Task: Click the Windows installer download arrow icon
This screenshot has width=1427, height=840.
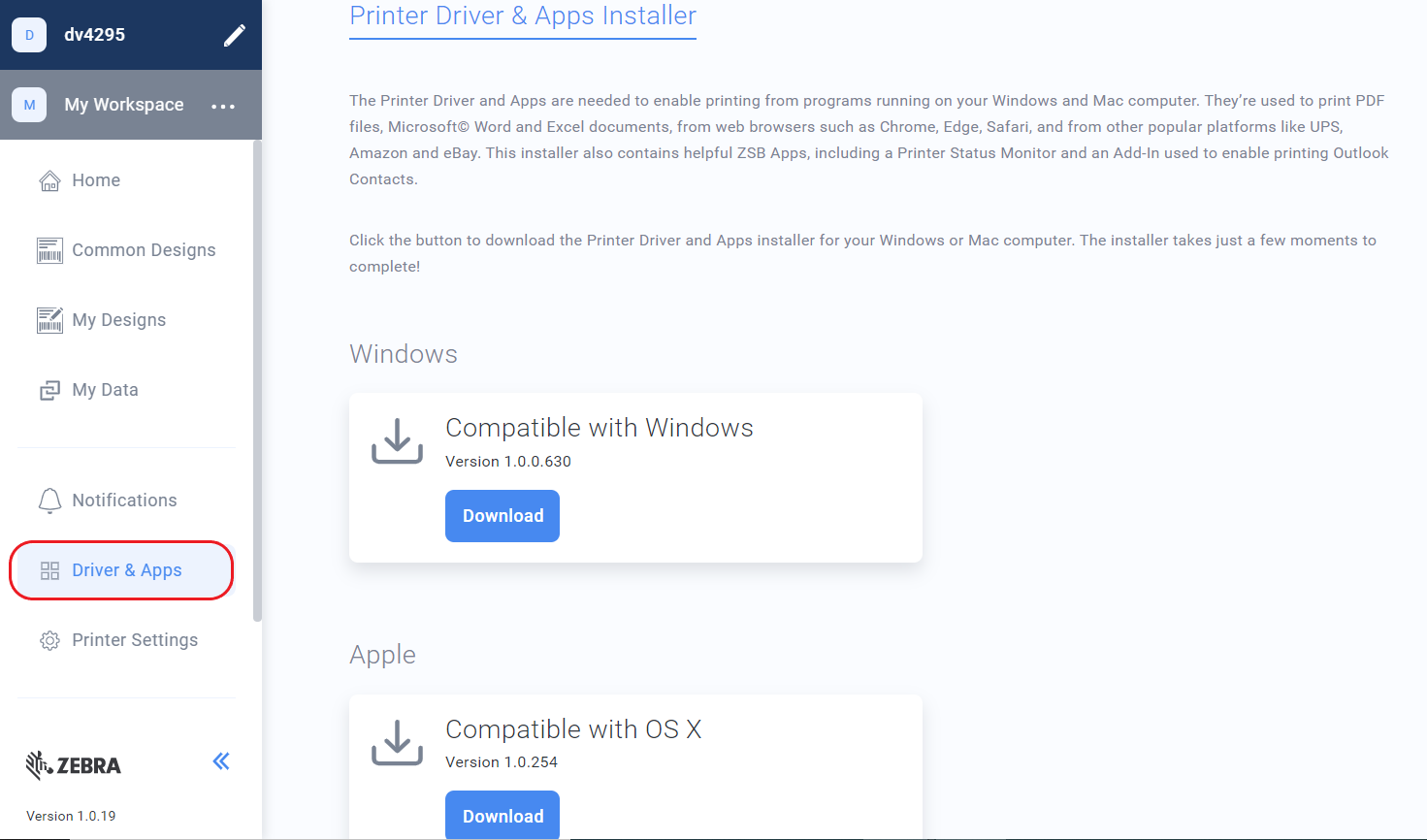Action: point(397,439)
